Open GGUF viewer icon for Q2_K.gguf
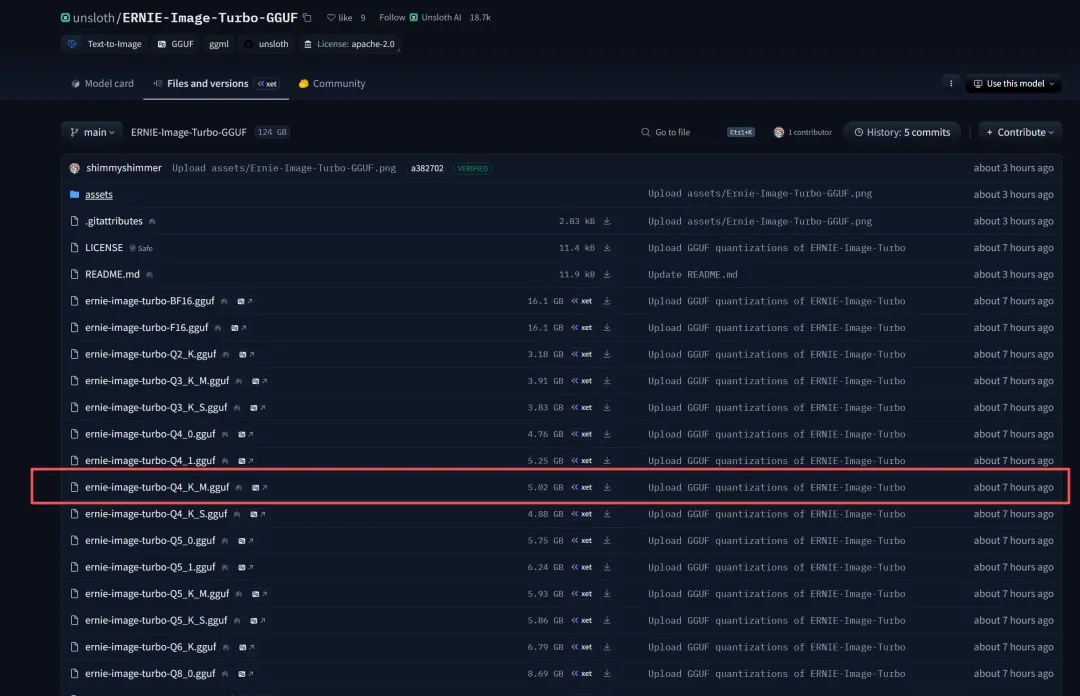1080x696 pixels. click(247, 354)
